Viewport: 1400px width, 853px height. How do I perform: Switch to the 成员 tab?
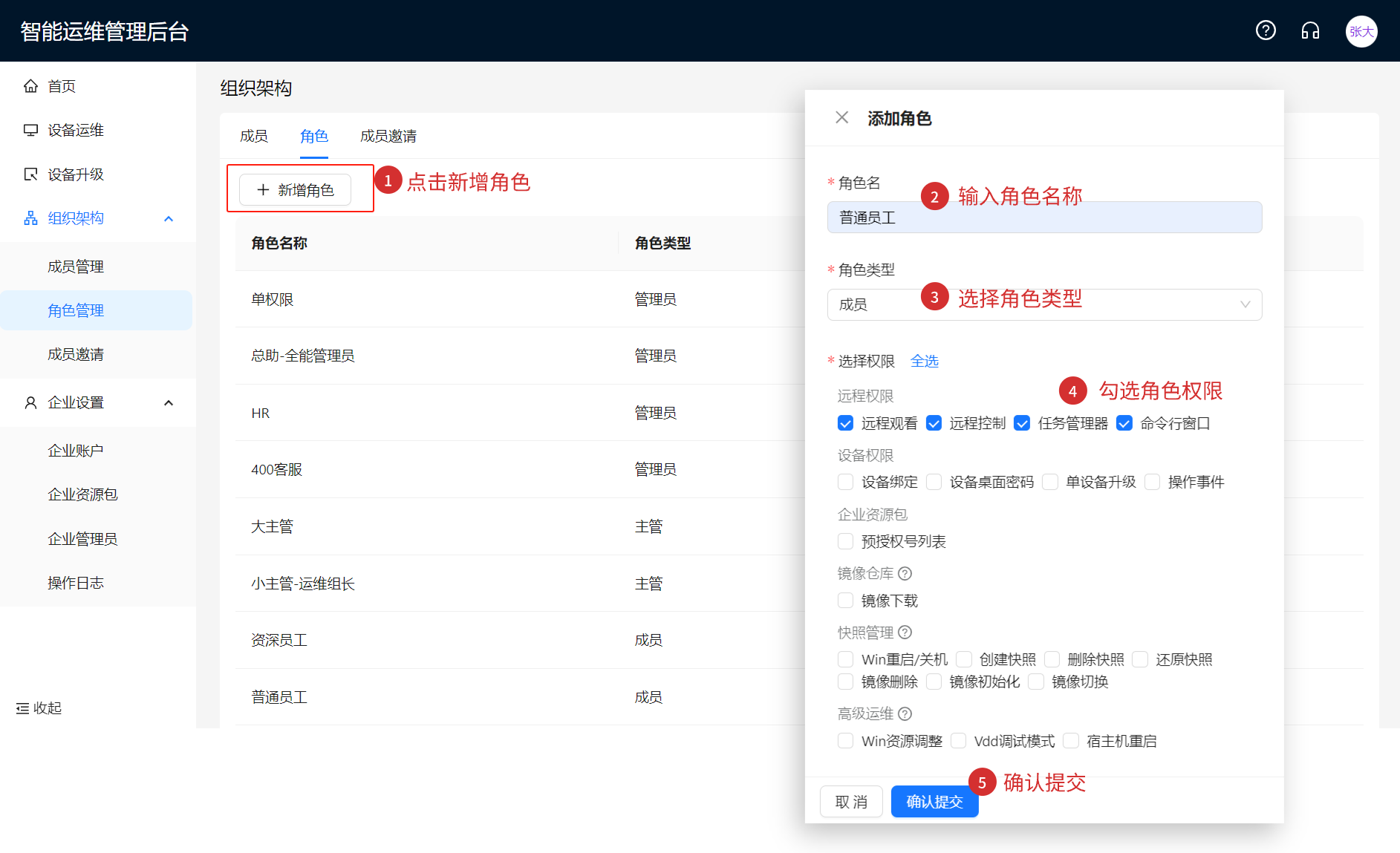254,136
